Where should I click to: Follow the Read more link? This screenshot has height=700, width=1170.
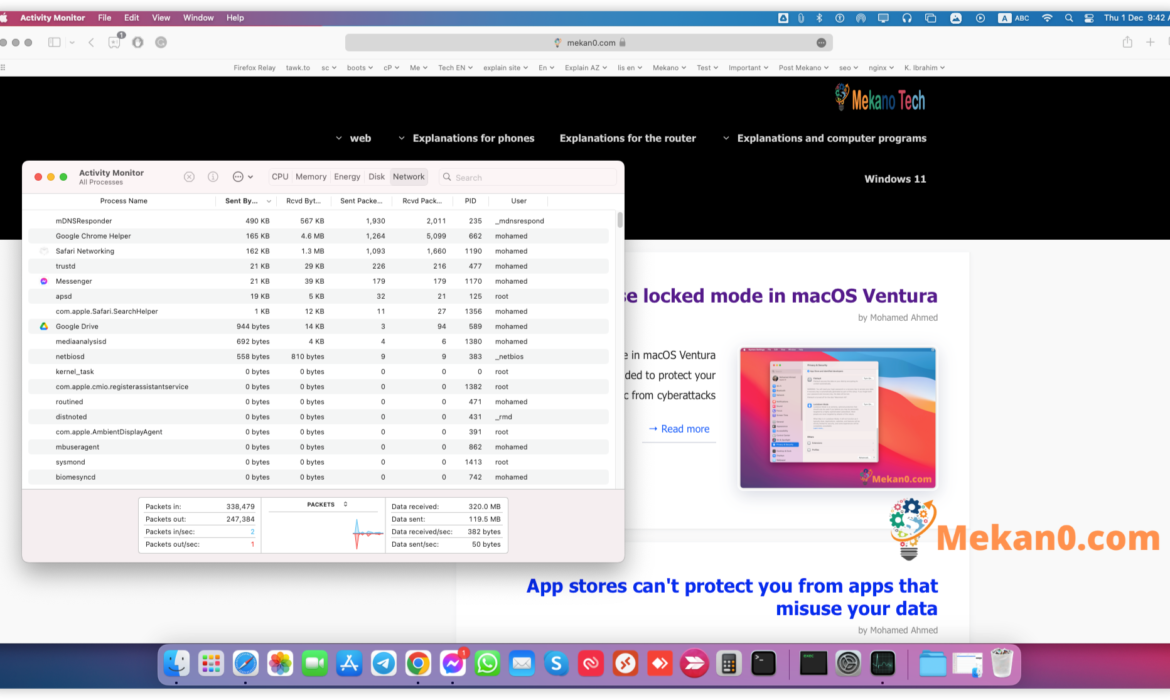pyautogui.click(x=678, y=429)
